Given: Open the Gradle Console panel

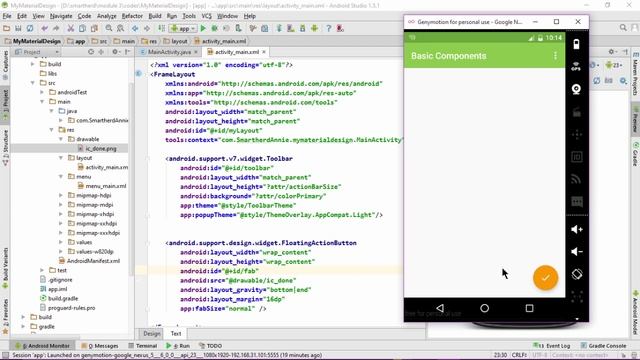Looking at the screenshot, I should (x=603, y=346).
